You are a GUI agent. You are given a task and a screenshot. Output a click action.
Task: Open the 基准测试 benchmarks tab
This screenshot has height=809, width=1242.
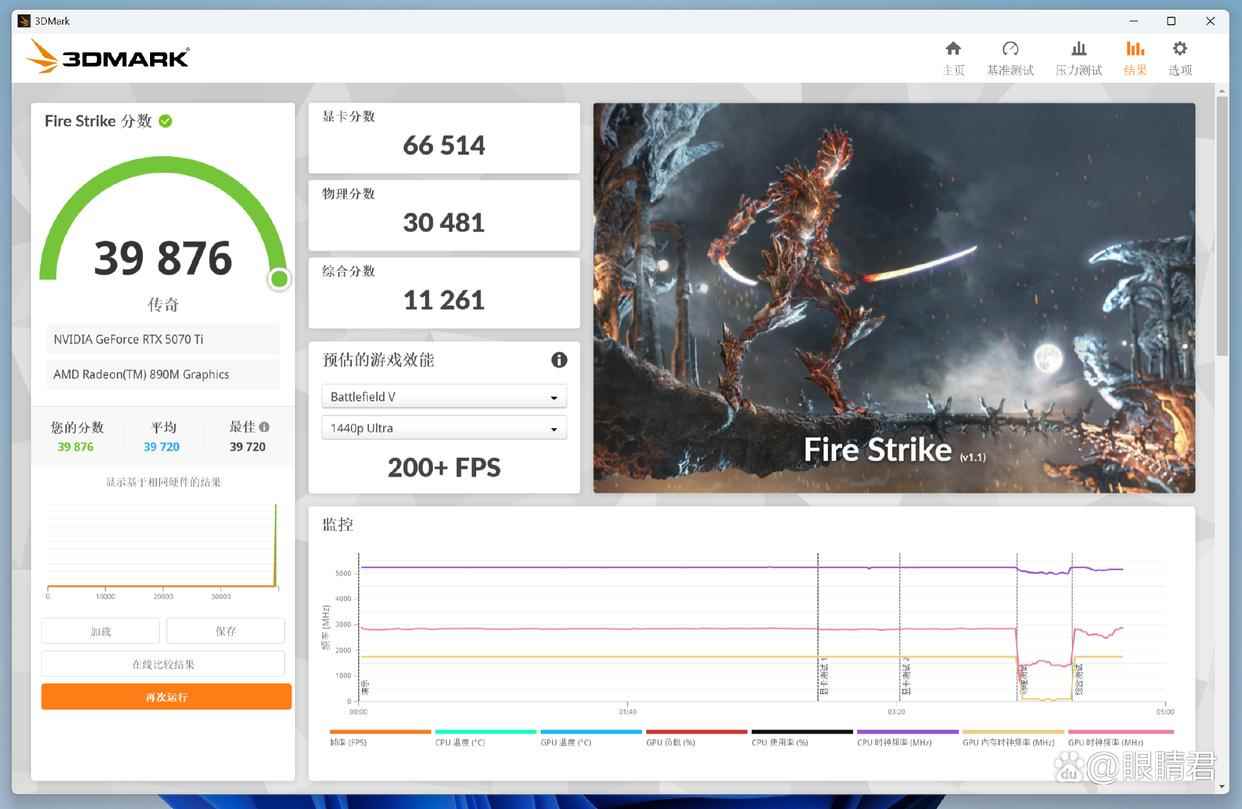point(1010,58)
